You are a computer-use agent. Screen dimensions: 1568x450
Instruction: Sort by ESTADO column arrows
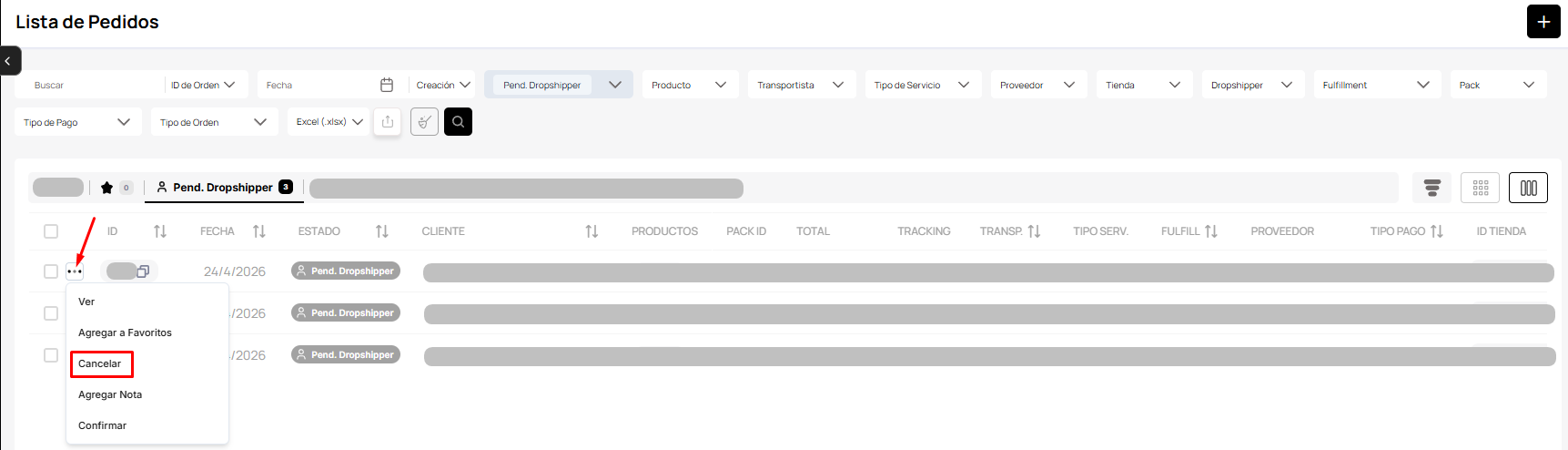(x=382, y=231)
